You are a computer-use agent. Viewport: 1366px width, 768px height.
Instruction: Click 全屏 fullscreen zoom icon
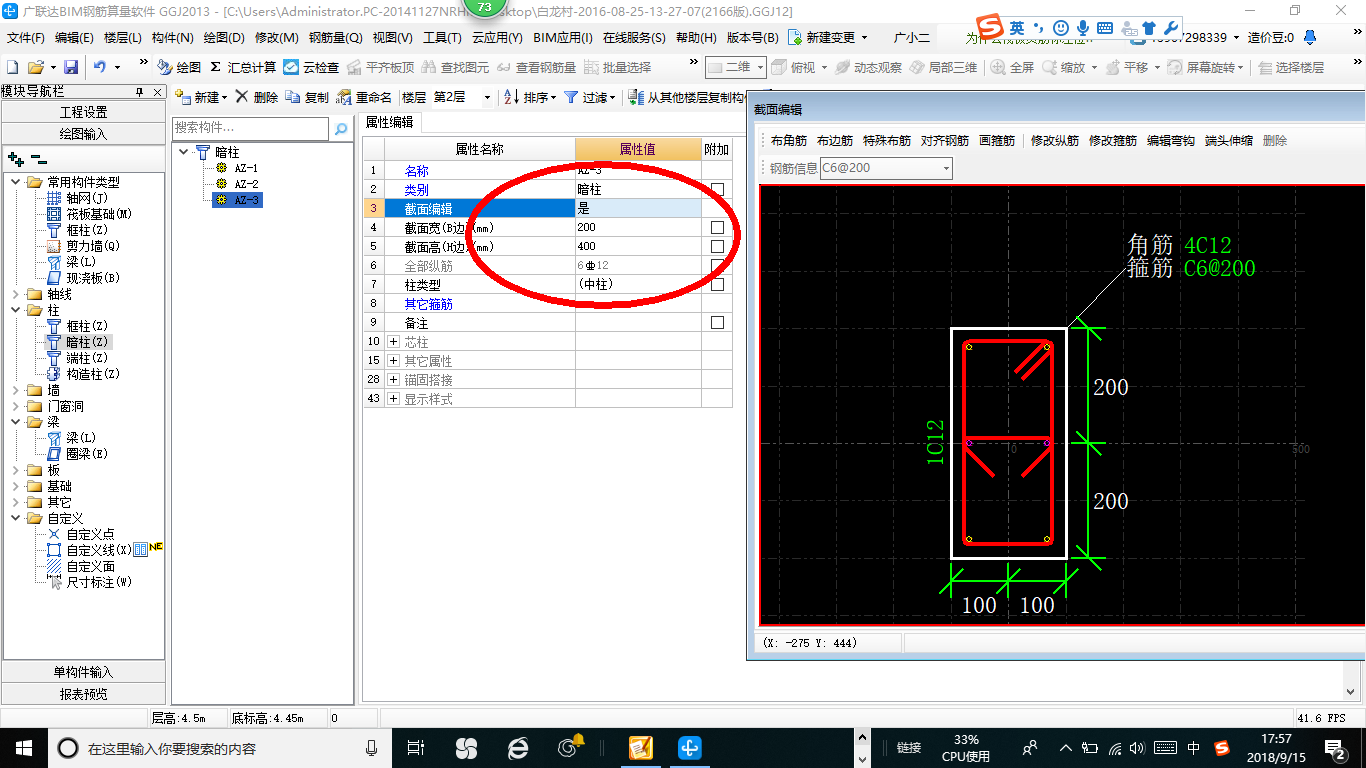pyautogui.click(x=1012, y=67)
